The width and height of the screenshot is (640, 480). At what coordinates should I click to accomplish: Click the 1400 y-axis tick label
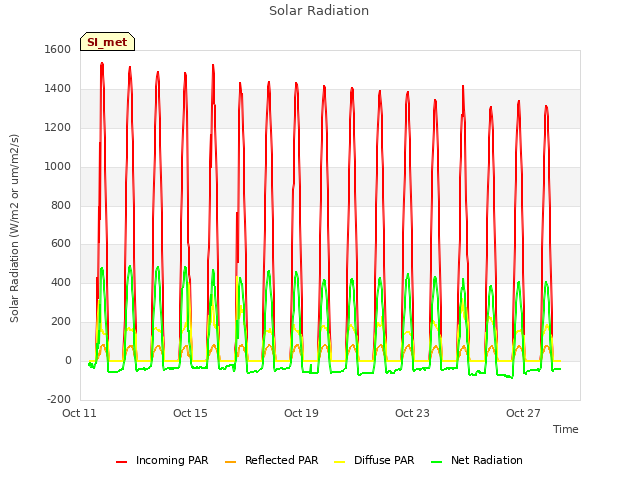pyautogui.click(x=58, y=89)
